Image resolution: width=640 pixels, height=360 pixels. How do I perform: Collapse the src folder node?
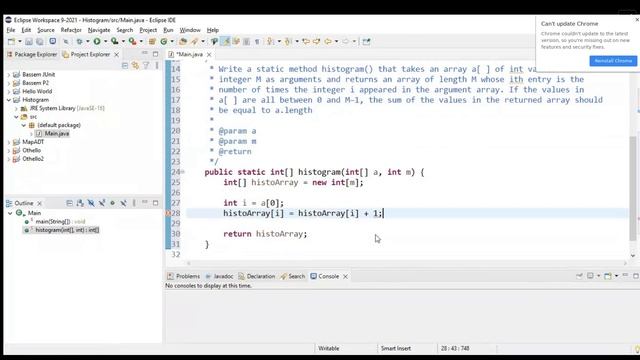click(16, 117)
